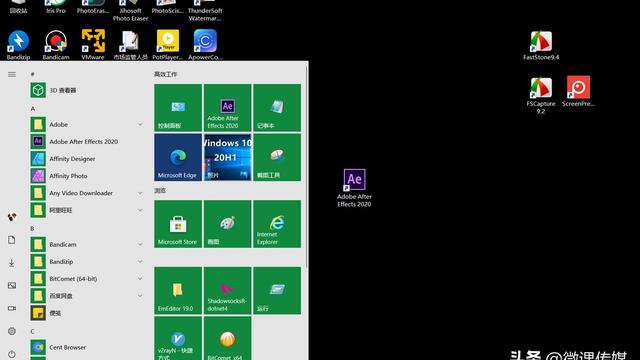Click the # section header
The height and width of the screenshot is (360, 640).
(x=33, y=74)
